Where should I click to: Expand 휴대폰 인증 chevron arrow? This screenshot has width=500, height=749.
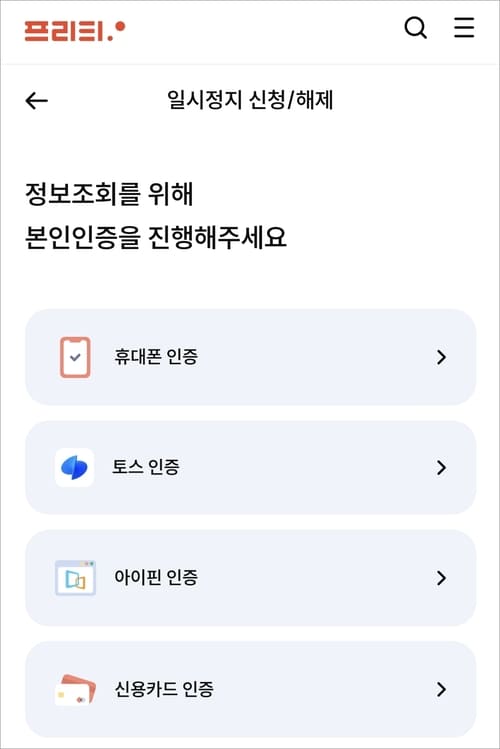[442, 357]
